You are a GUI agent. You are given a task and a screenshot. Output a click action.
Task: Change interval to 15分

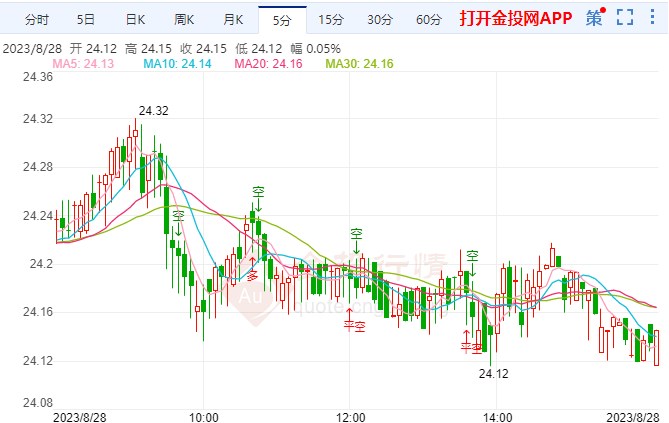330,19
